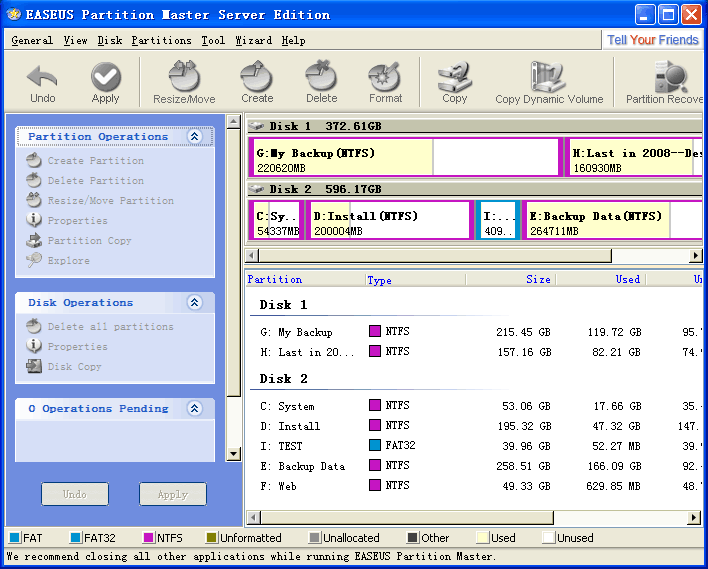Open the General menu
Screen dimensions: 708x569
(32, 40)
